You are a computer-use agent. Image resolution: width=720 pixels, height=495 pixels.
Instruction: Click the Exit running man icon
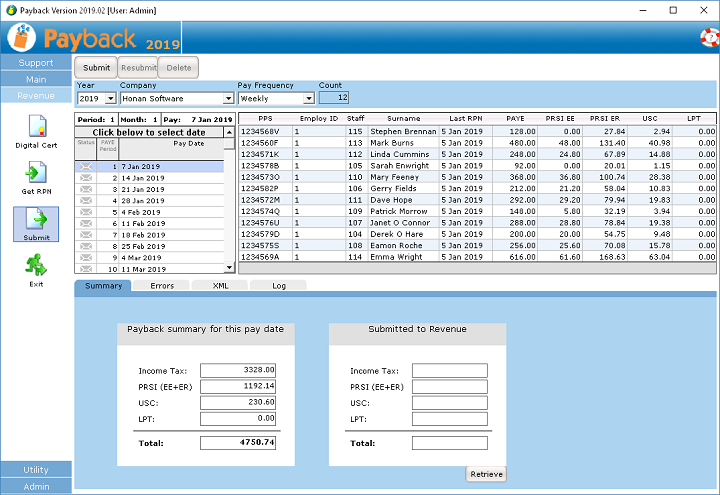pos(36,265)
